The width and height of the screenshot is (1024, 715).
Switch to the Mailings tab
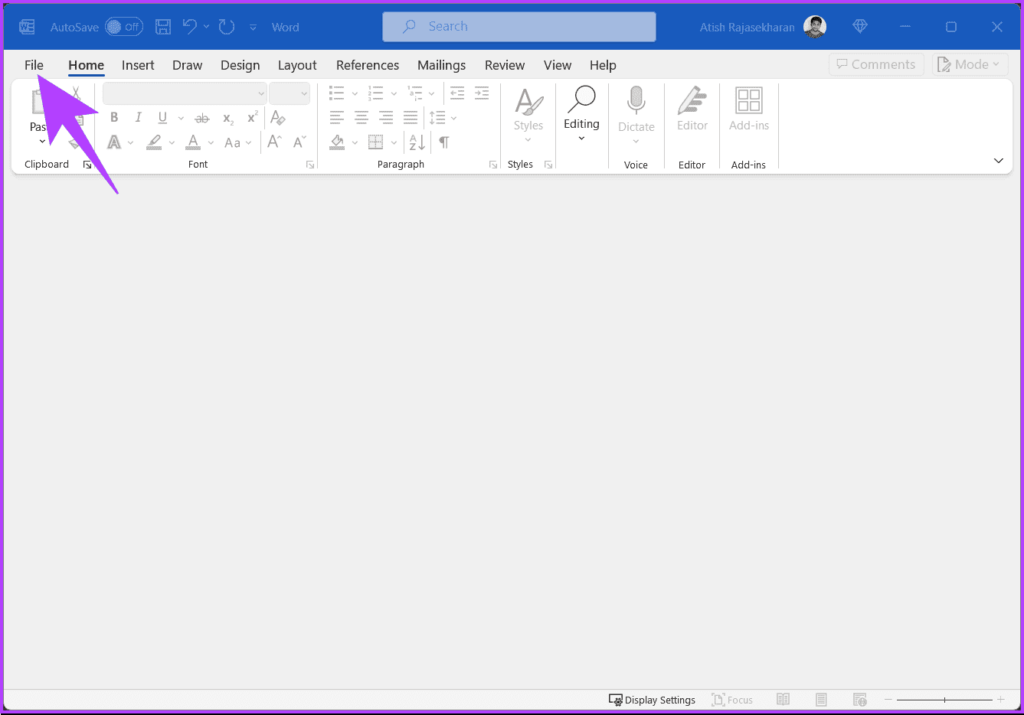pos(441,65)
